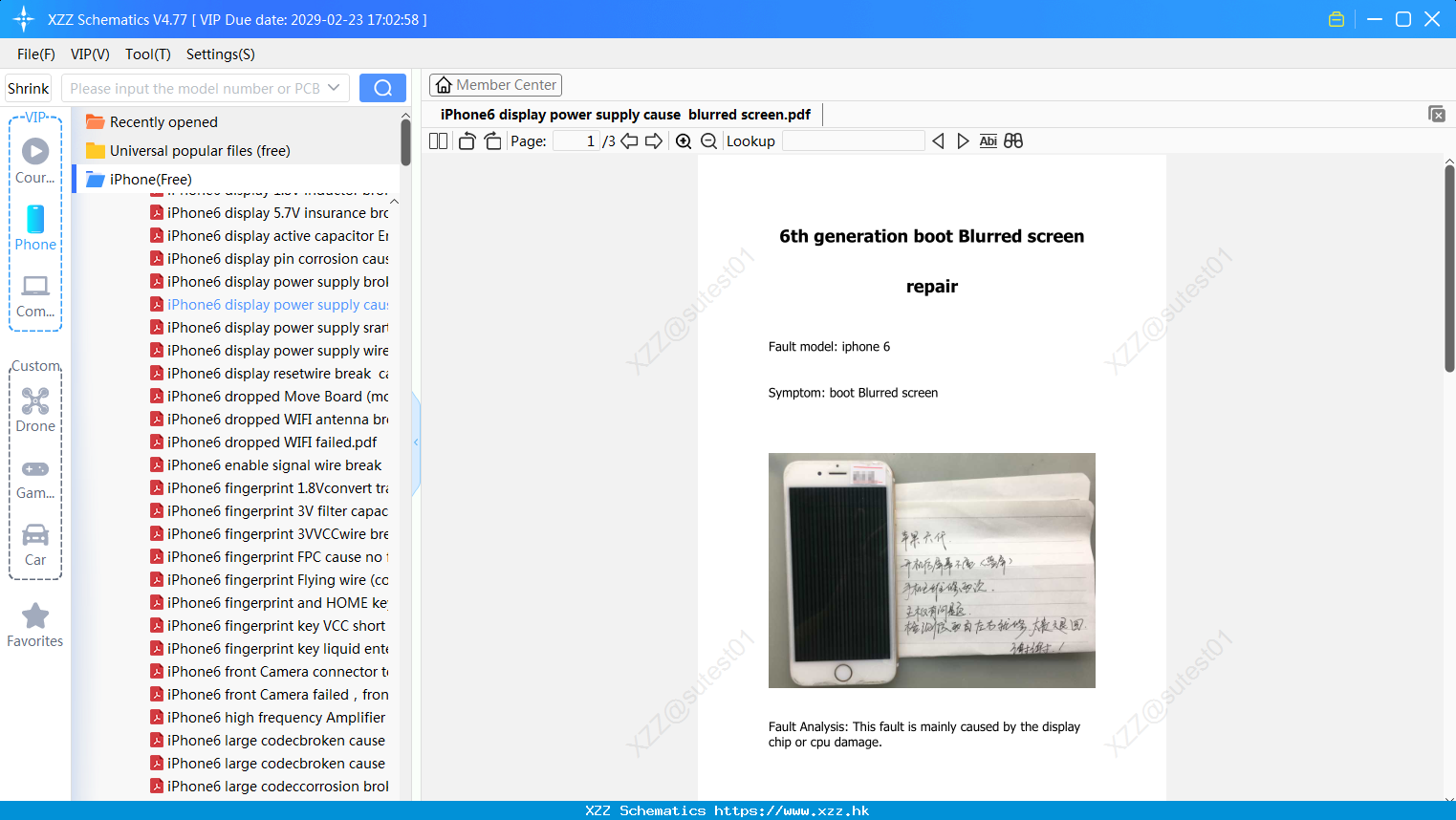Open the Computer category icon

click(35, 295)
